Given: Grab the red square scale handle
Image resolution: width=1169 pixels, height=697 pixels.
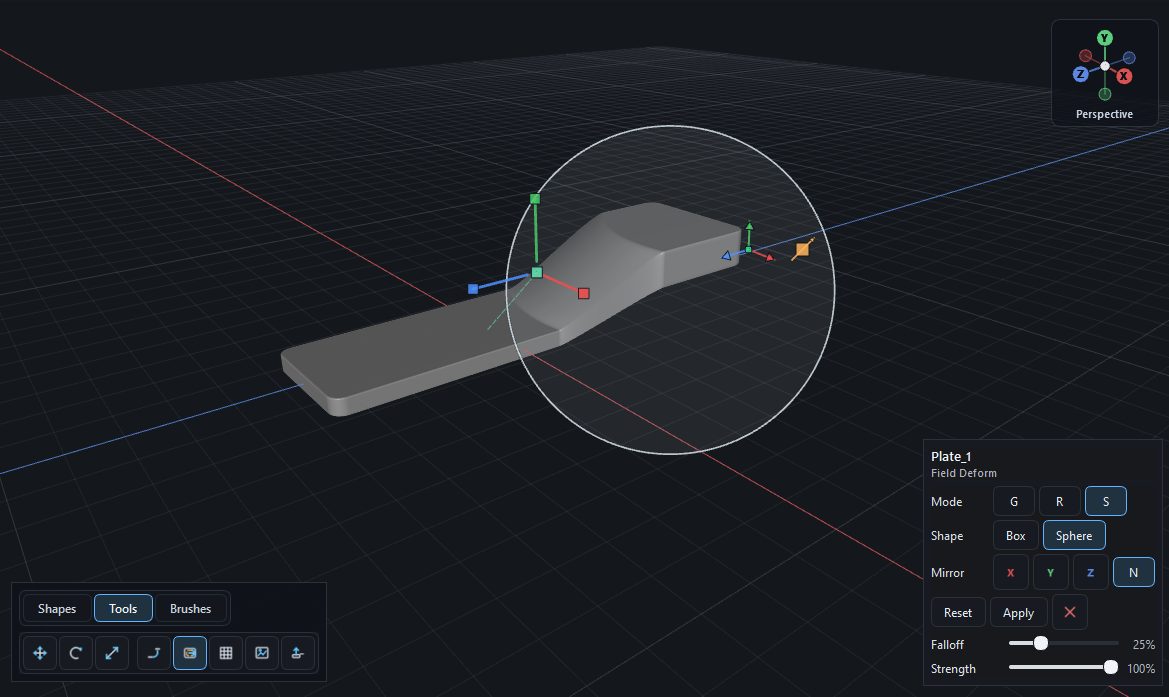Looking at the screenshot, I should pos(584,294).
